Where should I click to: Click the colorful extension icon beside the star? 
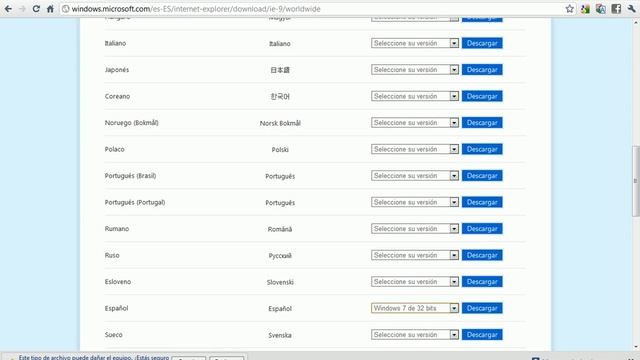click(585, 9)
